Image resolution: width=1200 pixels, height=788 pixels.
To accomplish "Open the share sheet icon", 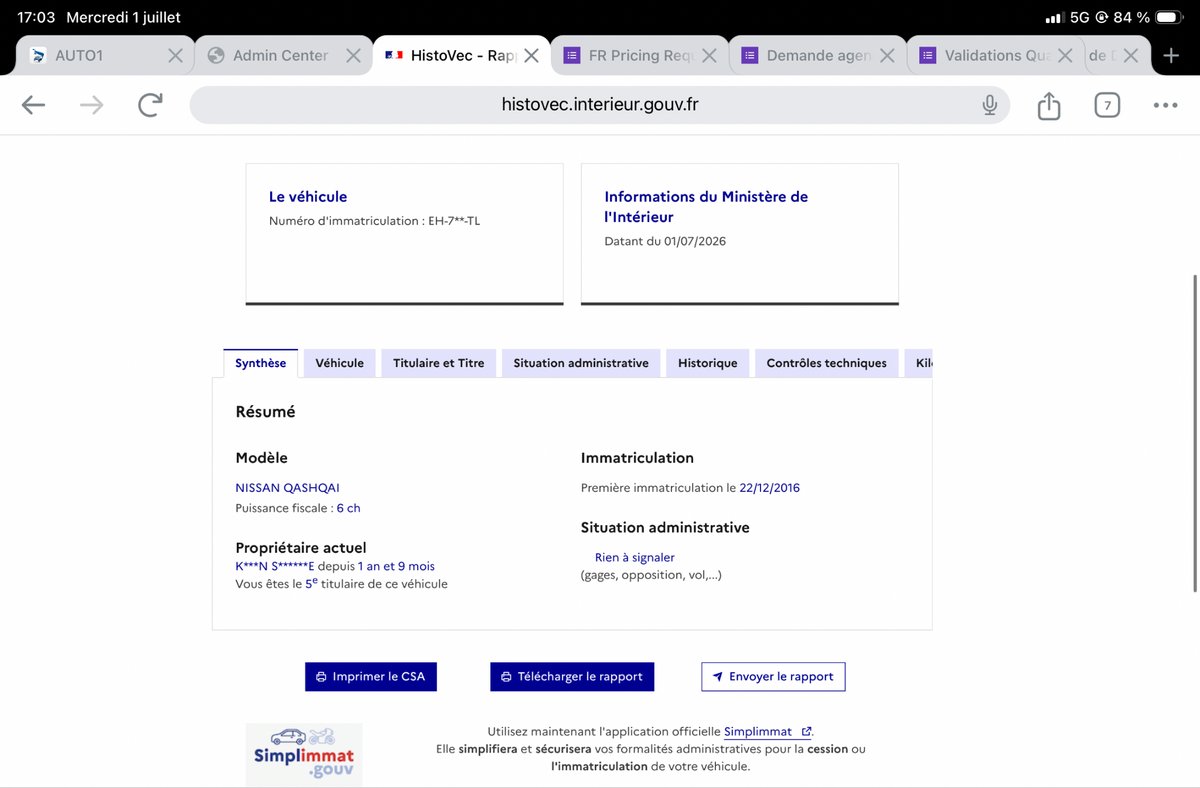I will pos(1048,105).
